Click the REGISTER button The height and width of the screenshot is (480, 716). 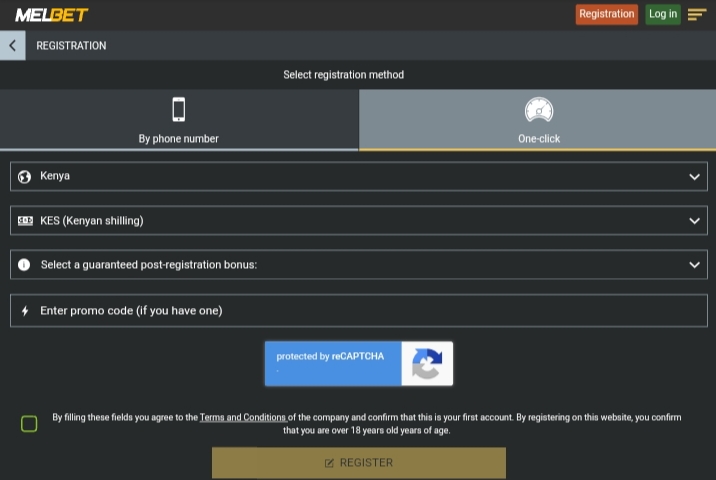point(359,463)
